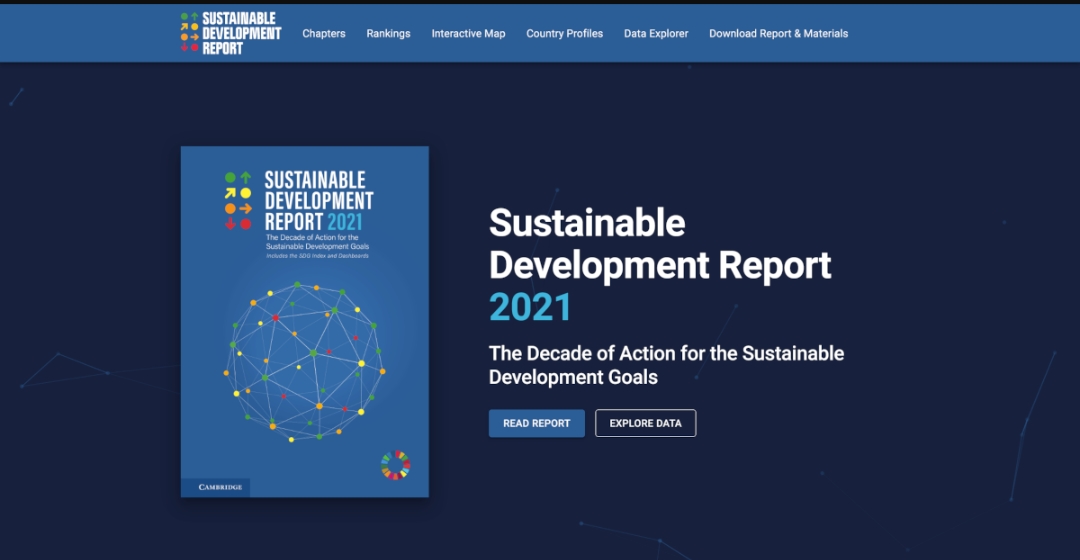Click the SDG color wheel on cover
1080x560 pixels.
(x=395, y=465)
